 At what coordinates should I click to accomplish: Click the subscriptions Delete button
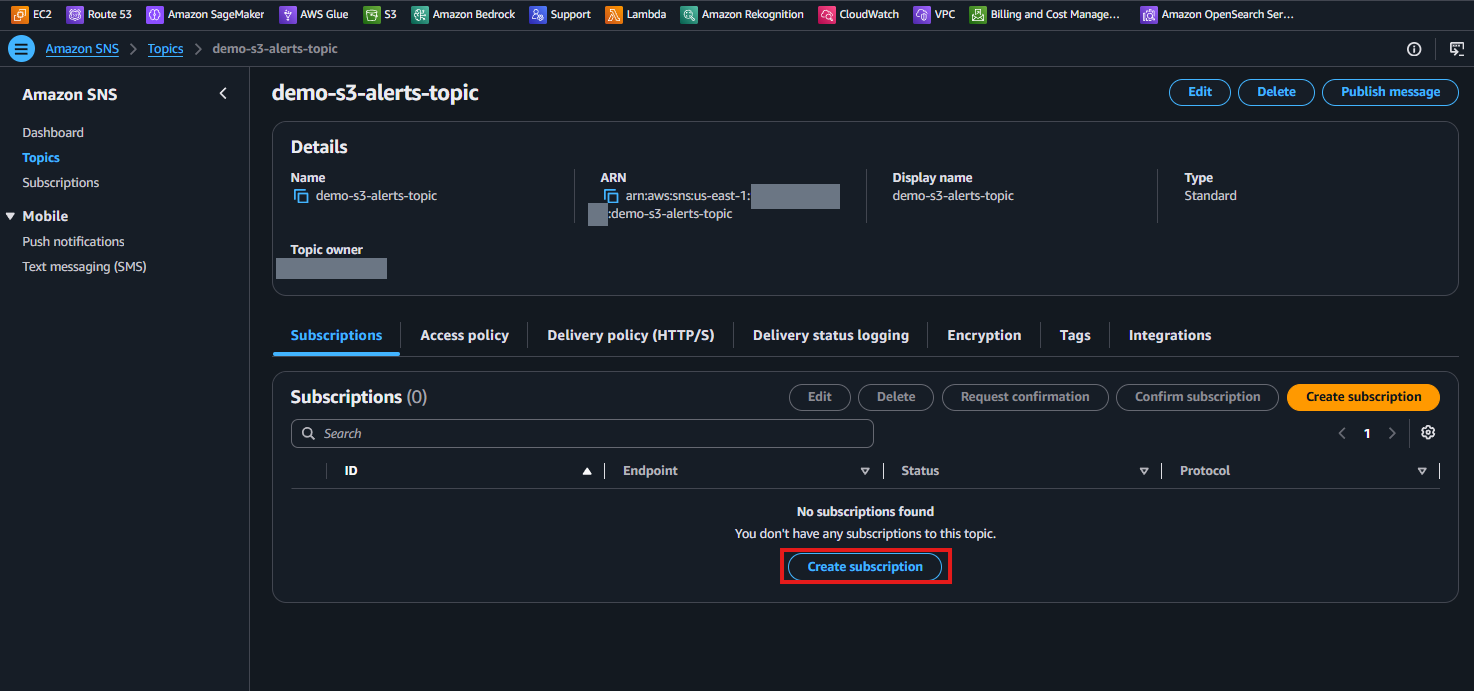point(896,397)
